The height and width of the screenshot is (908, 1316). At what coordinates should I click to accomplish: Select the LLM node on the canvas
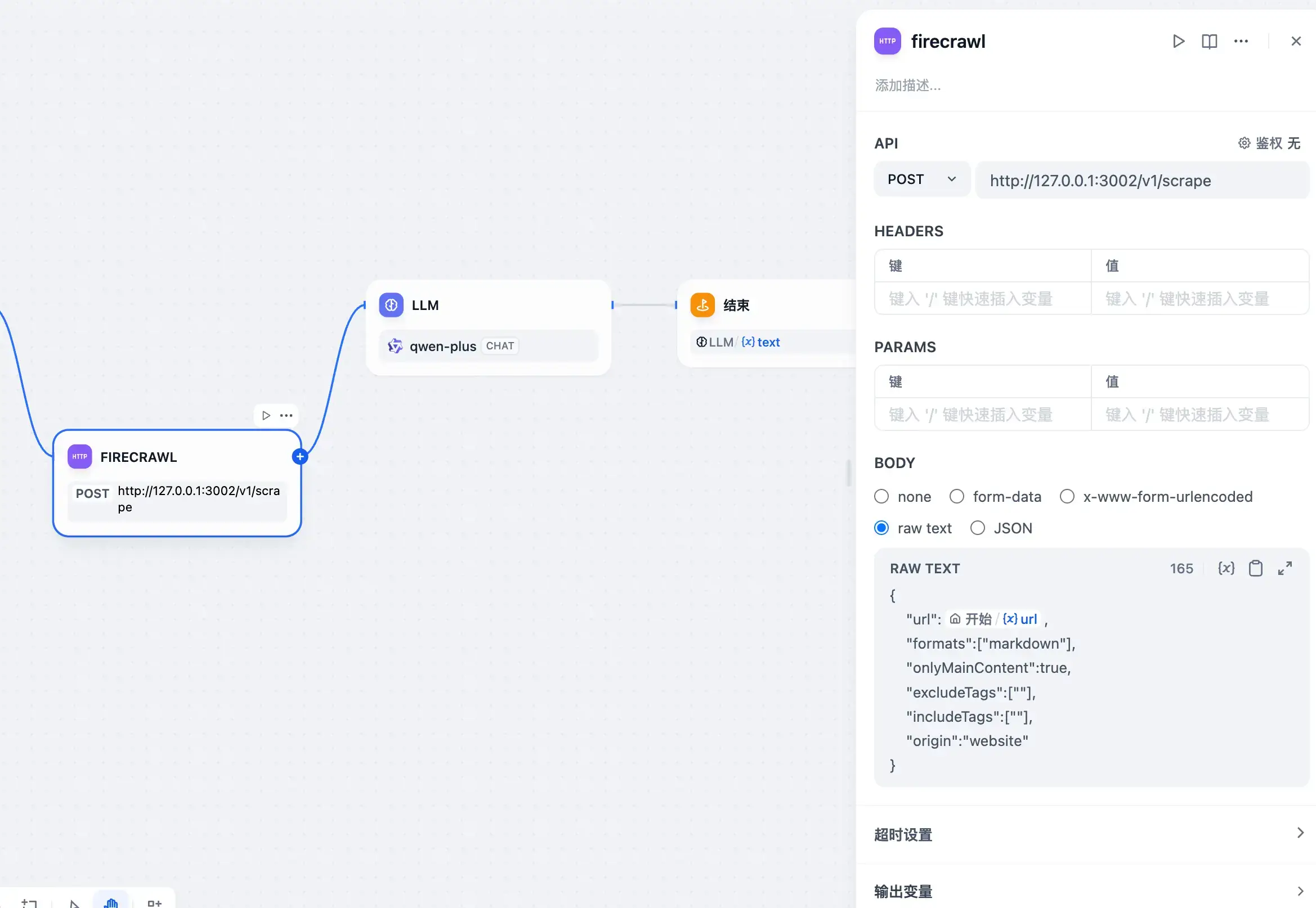(489, 327)
